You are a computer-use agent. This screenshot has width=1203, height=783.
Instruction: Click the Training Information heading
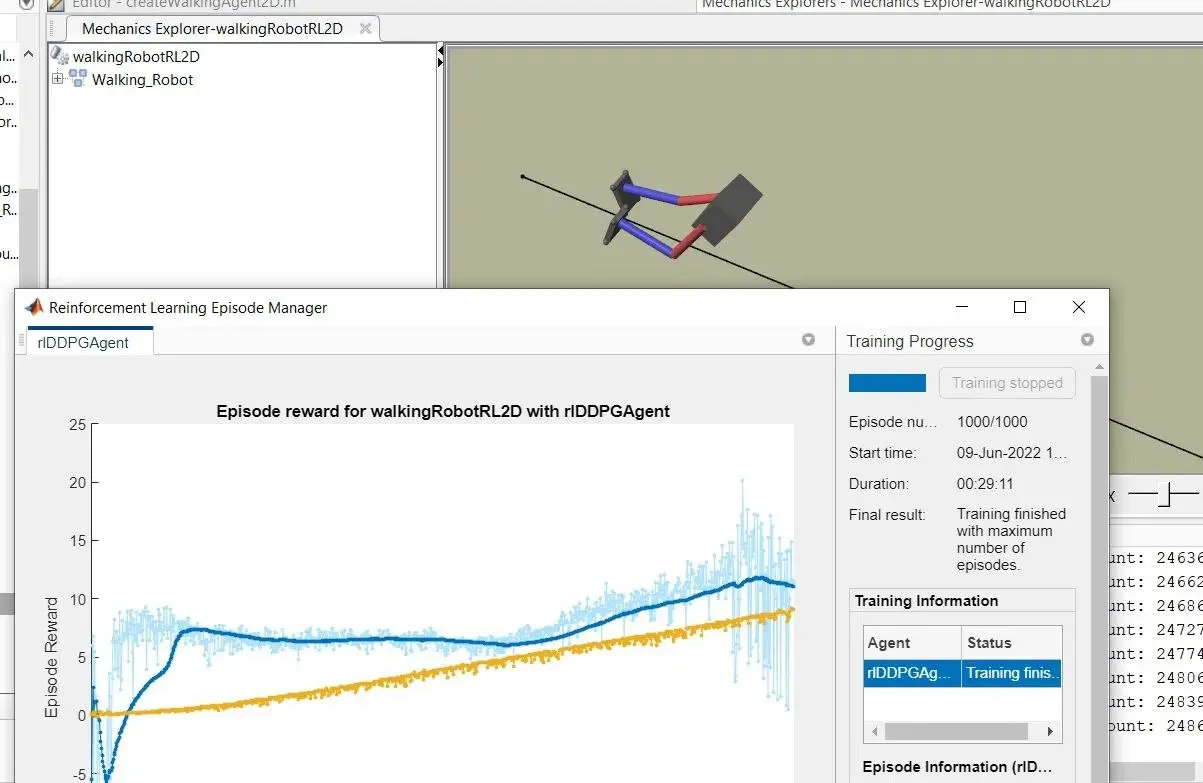(x=926, y=601)
